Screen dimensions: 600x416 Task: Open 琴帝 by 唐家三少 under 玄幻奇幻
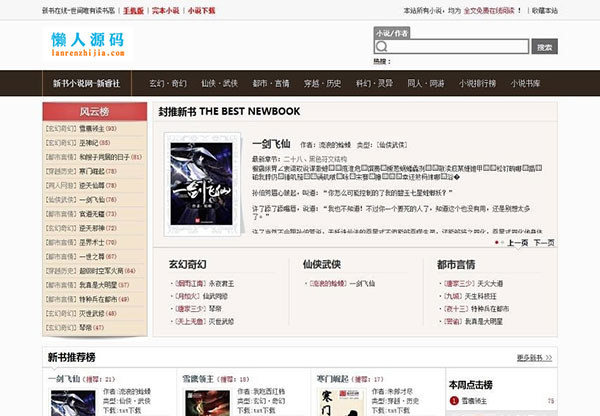(215, 308)
